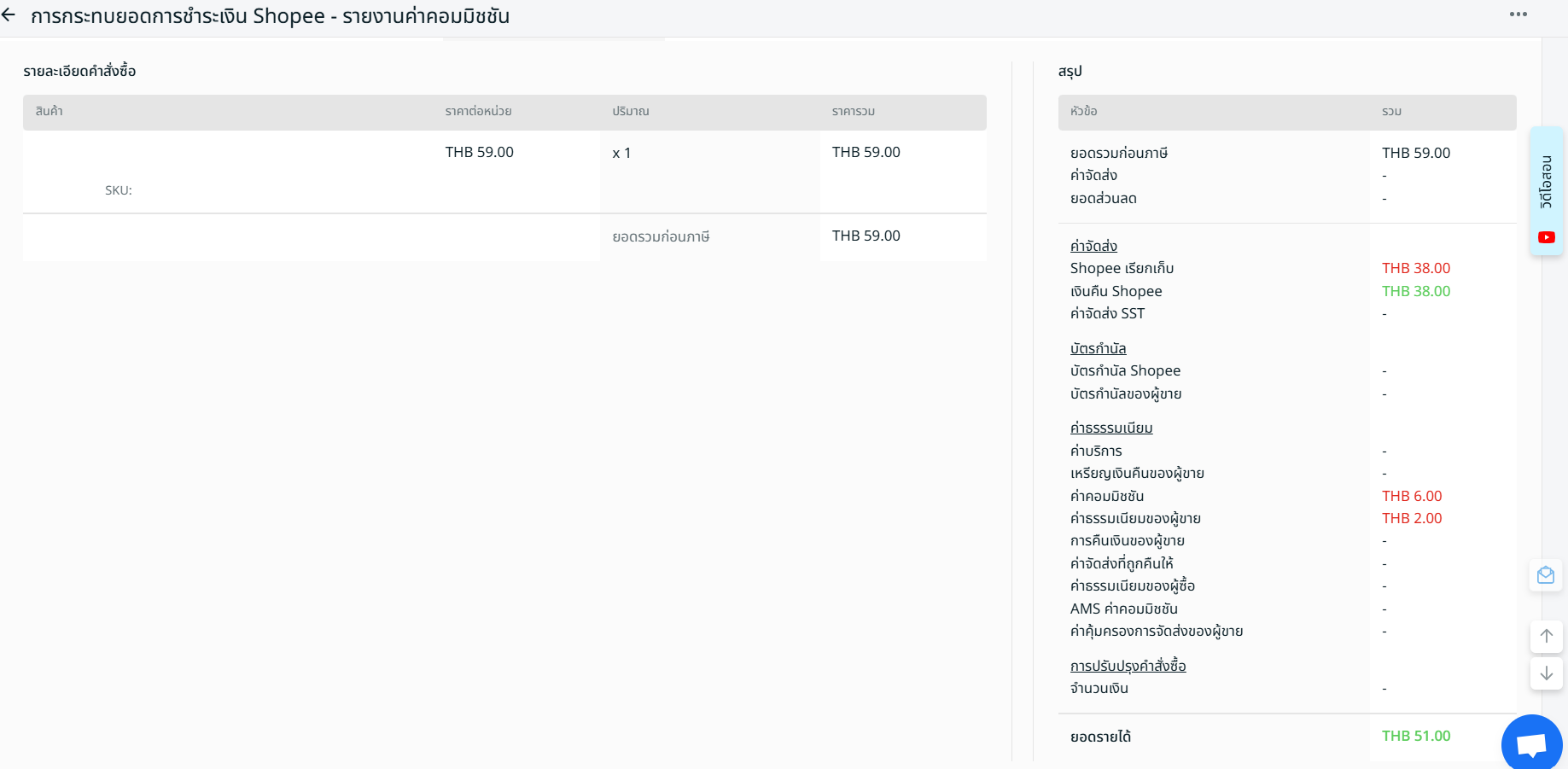
Task: Click the สินค้า column header
Action: [x=49, y=111]
